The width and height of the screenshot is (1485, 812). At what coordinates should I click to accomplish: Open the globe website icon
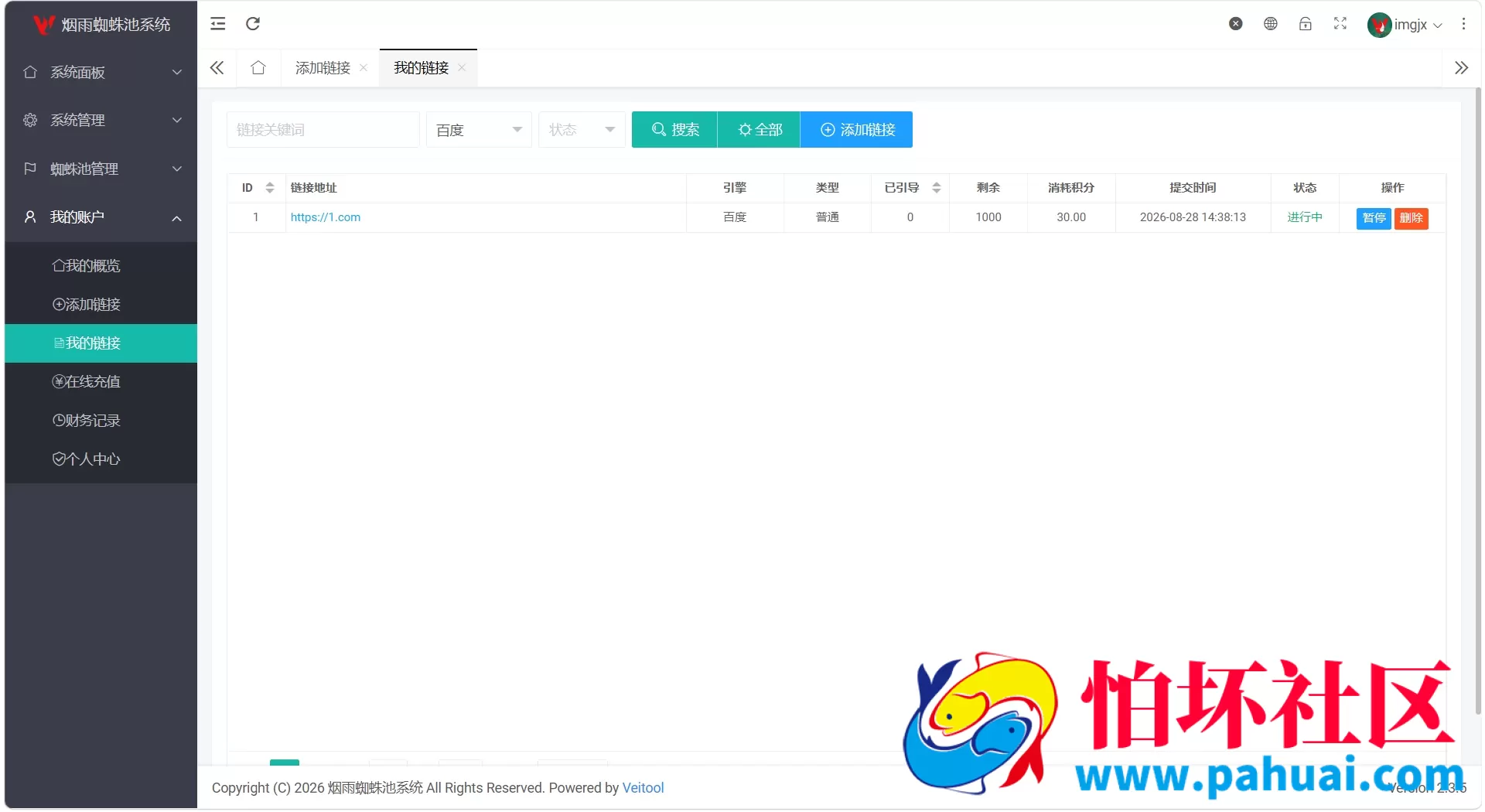[x=1271, y=24]
